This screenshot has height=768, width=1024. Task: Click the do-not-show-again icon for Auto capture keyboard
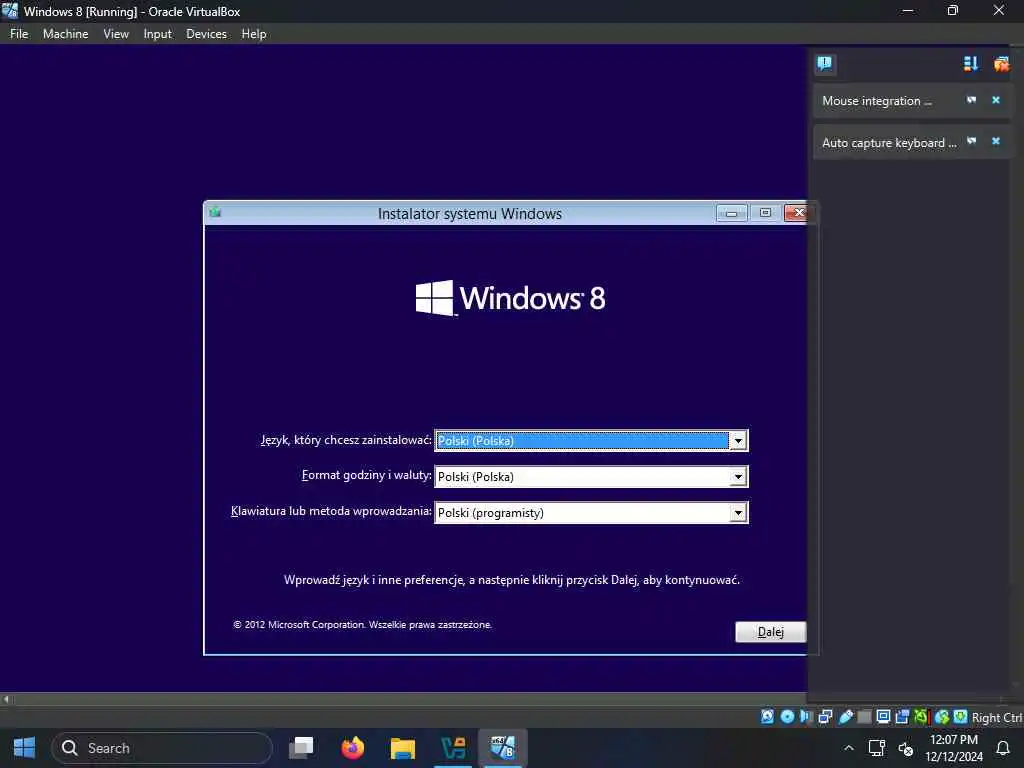[x=971, y=141]
